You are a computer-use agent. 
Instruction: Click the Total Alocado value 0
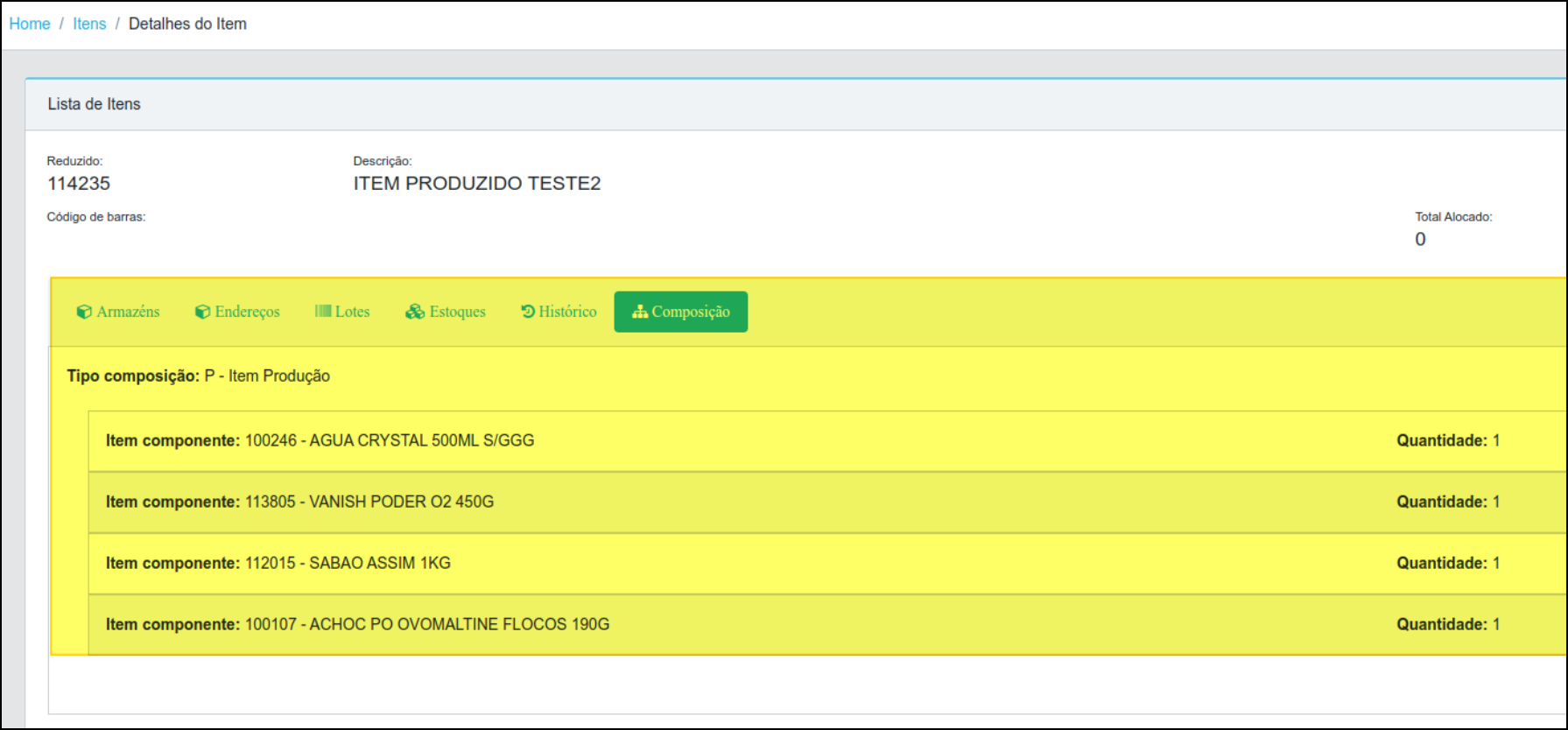(1420, 240)
